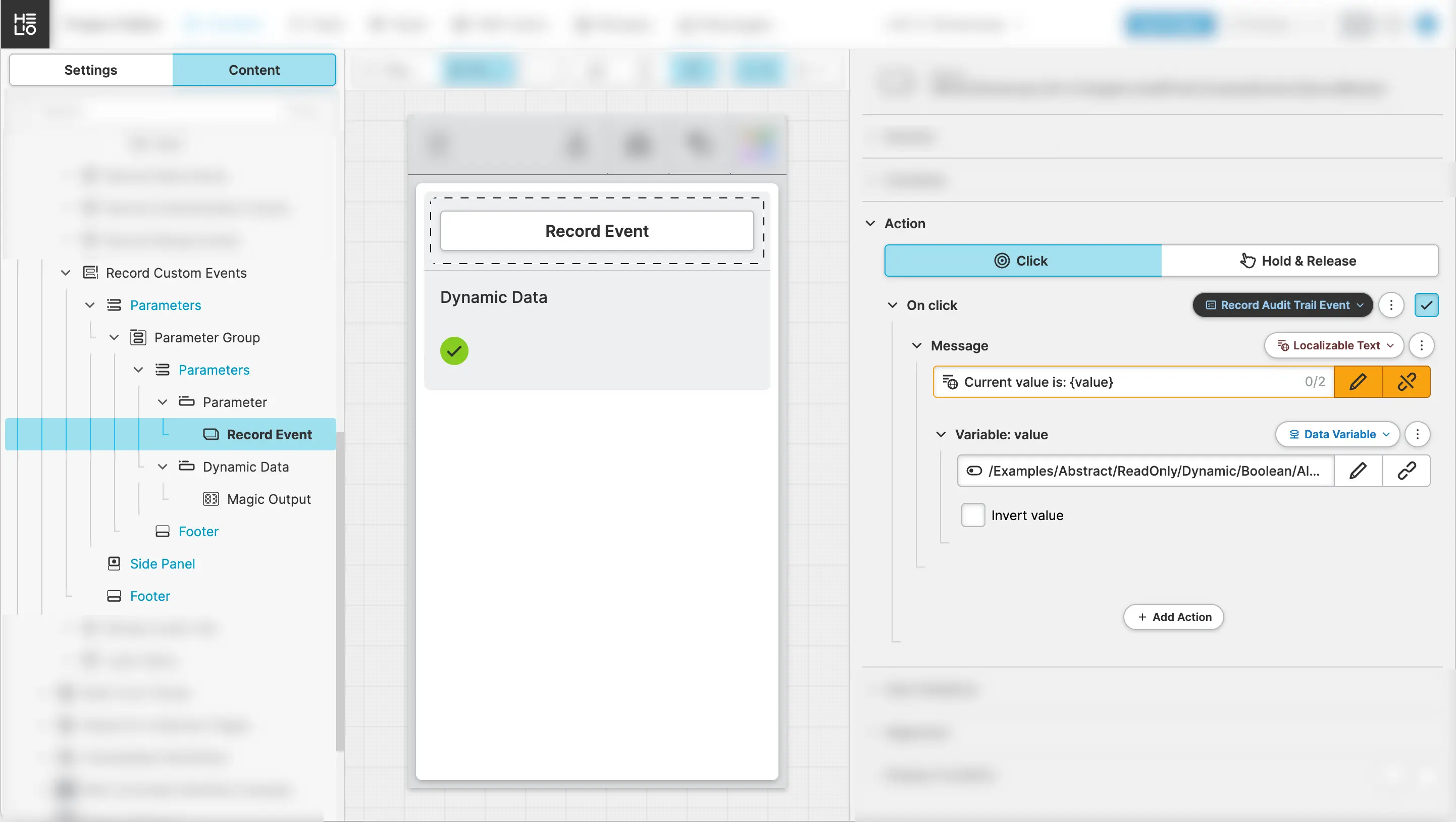The image size is (1456, 822).
Task: Click the green check status icon
Action: point(454,351)
